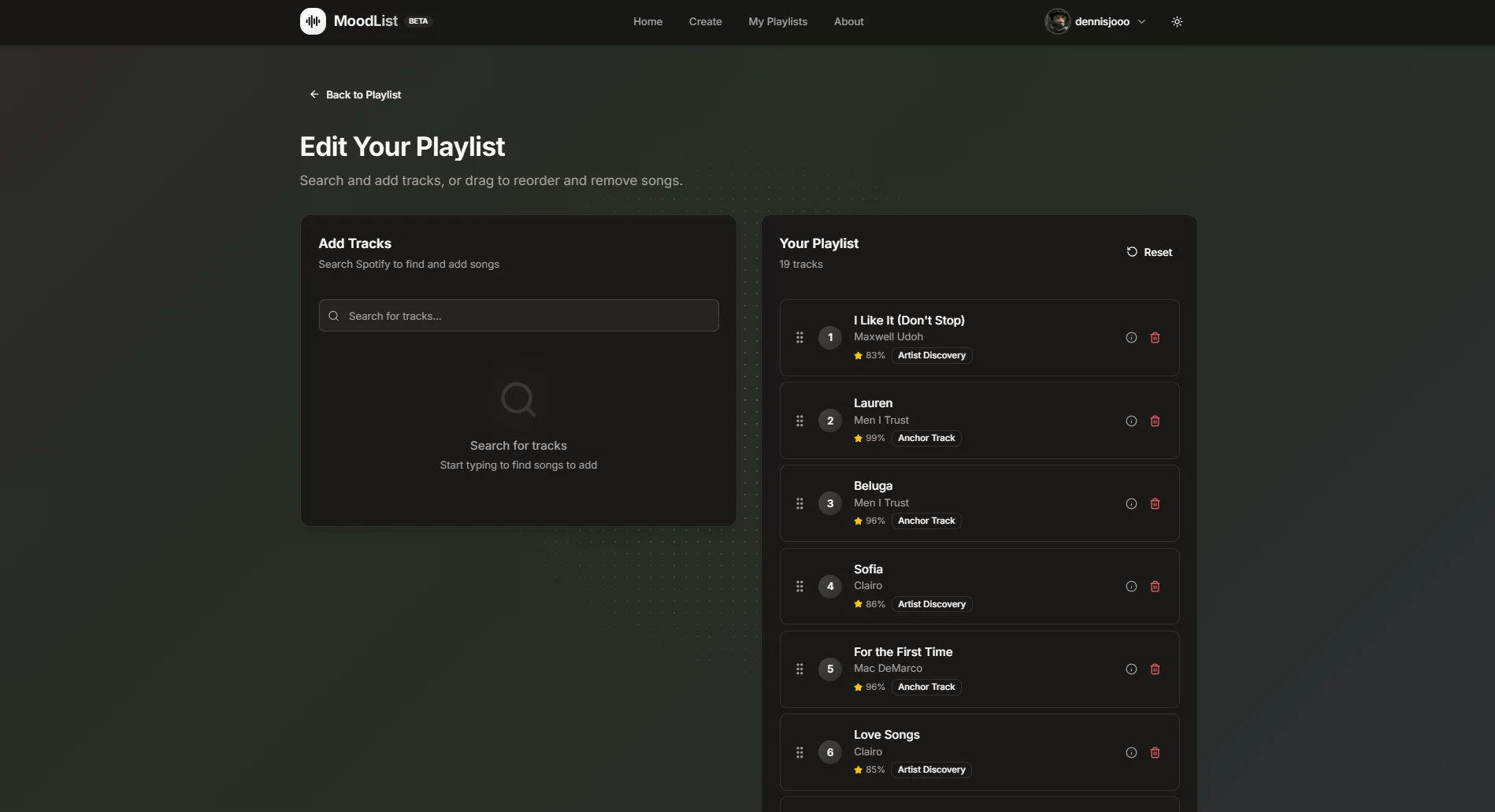
Task: Delete "Lauren" using its trash icon
Action: 1155,421
